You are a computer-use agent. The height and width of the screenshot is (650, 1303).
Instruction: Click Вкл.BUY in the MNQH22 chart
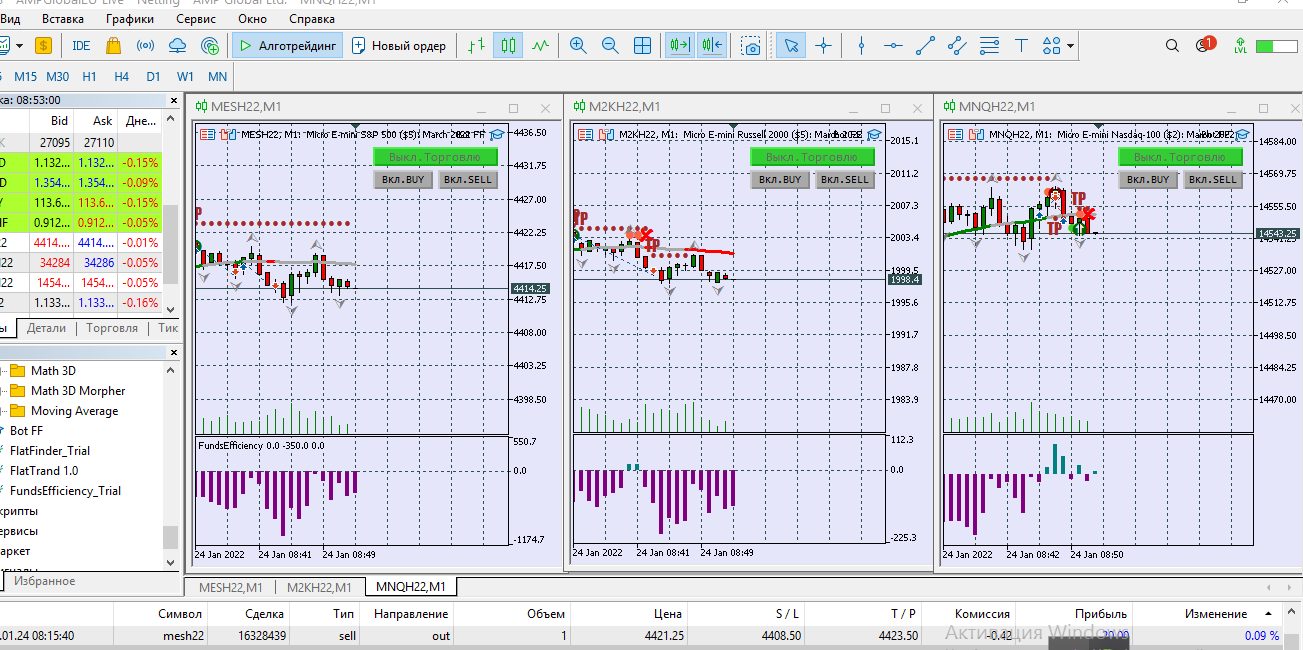point(1148,180)
